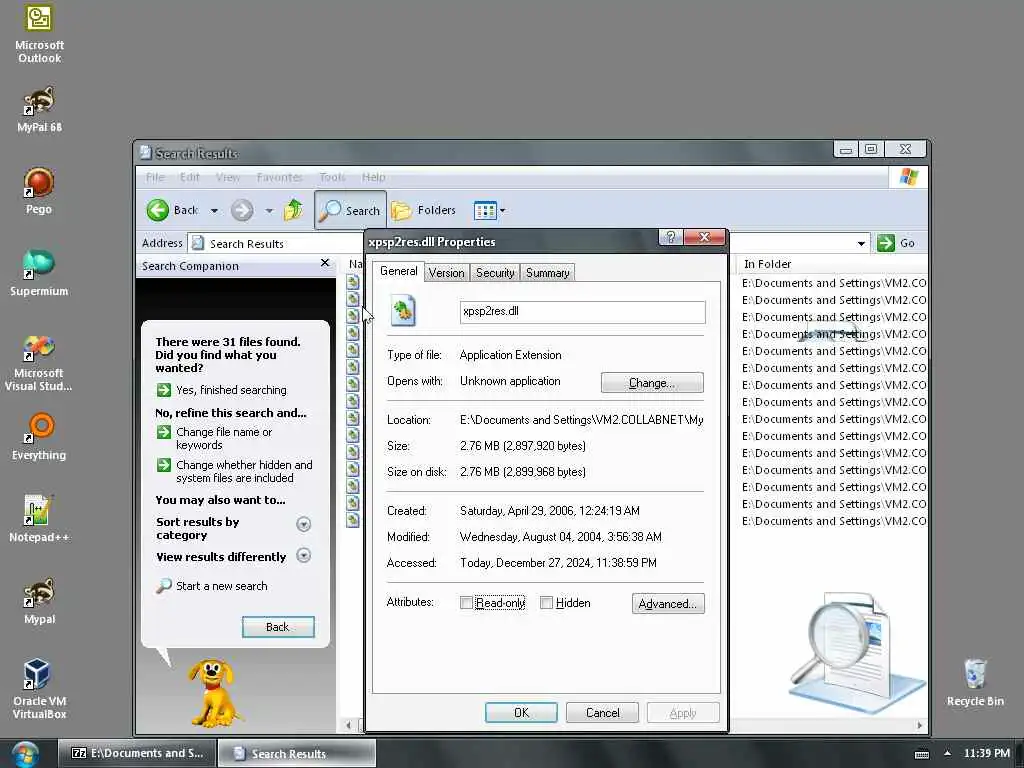Select the Recycle Bin desktop icon

pyautogui.click(x=975, y=682)
